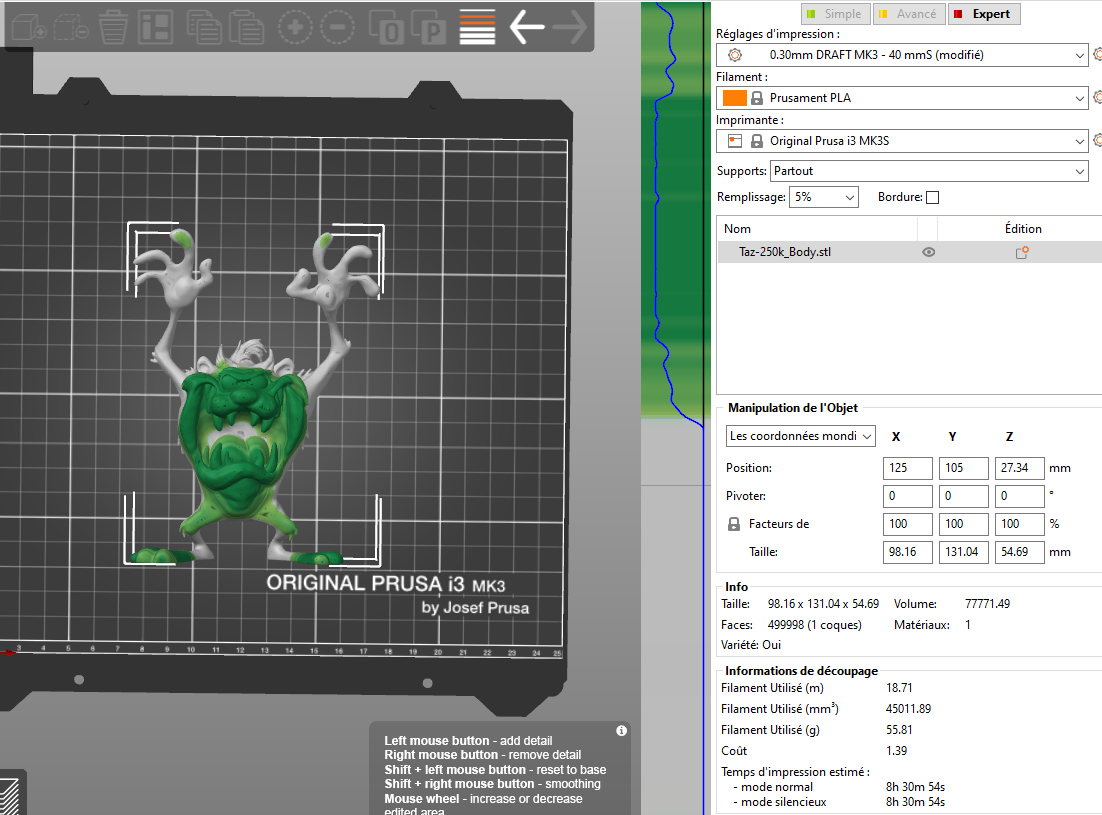Click the Add instance plus icon
The image size is (1102, 815).
click(295, 27)
